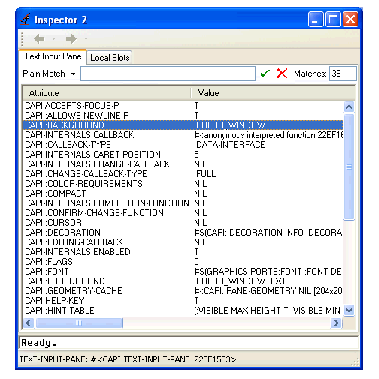Click the horizontal scrollbar thumb

(79, 323)
